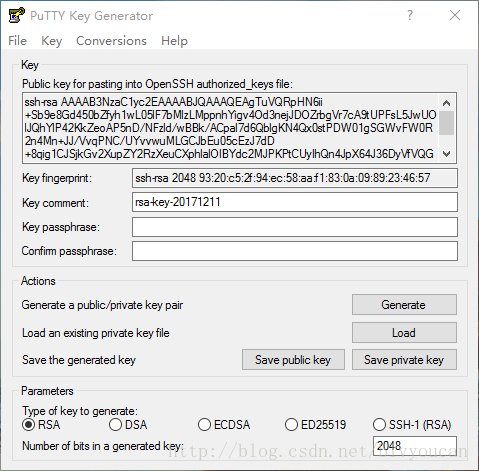Click the 'Public key for pasting' label
The image size is (479, 471).
(x=157, y=84)
